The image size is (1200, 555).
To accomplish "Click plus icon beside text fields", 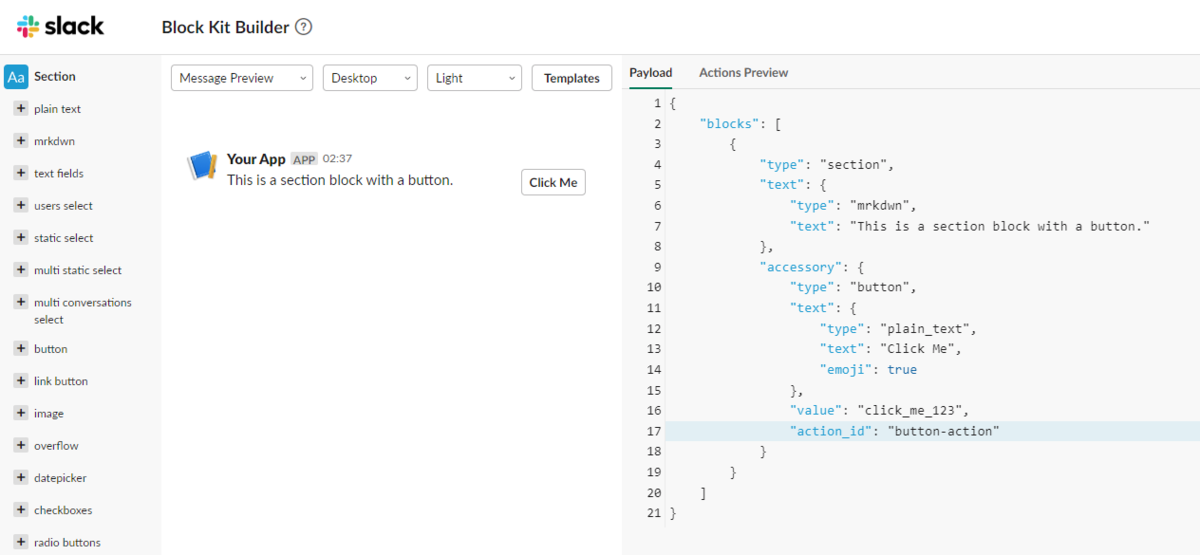I will pos(20,173).
